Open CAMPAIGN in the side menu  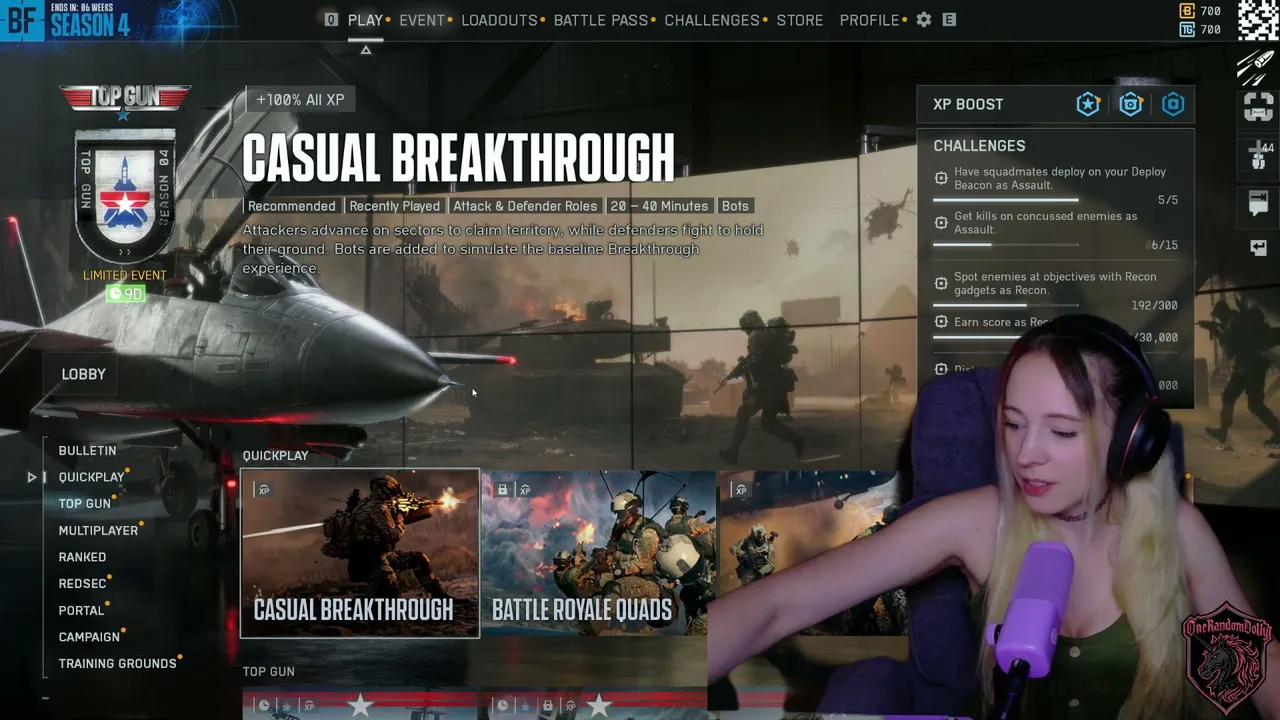coord(89,637)
